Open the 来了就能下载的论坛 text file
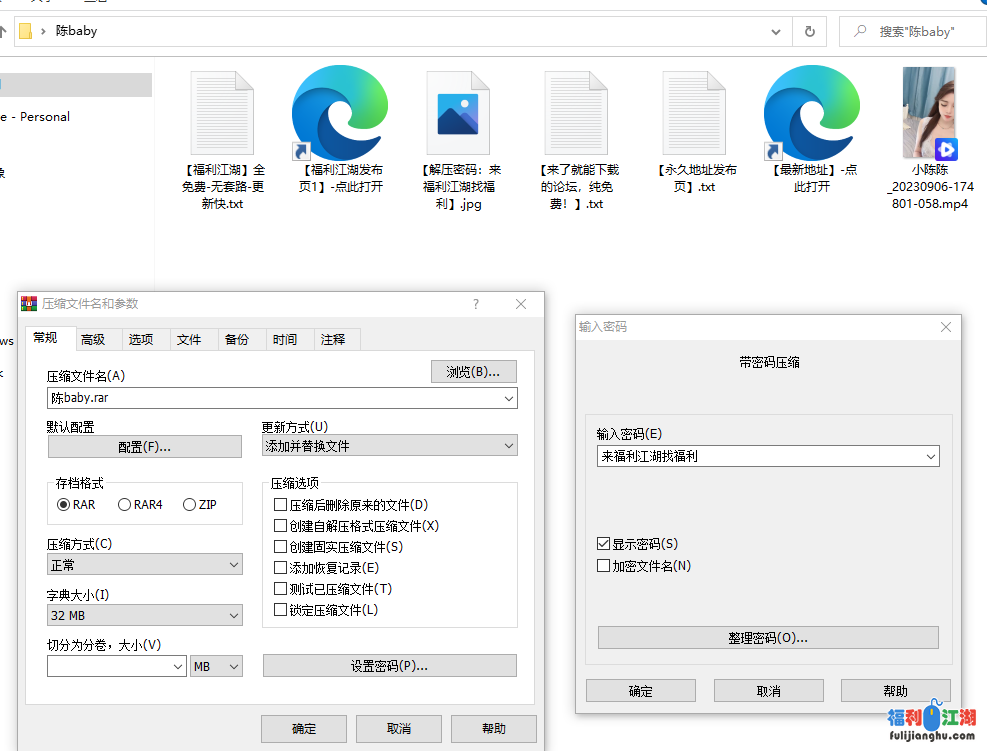Screen dimensions: 987x751 pyautogui.click(x=576, y=113)
